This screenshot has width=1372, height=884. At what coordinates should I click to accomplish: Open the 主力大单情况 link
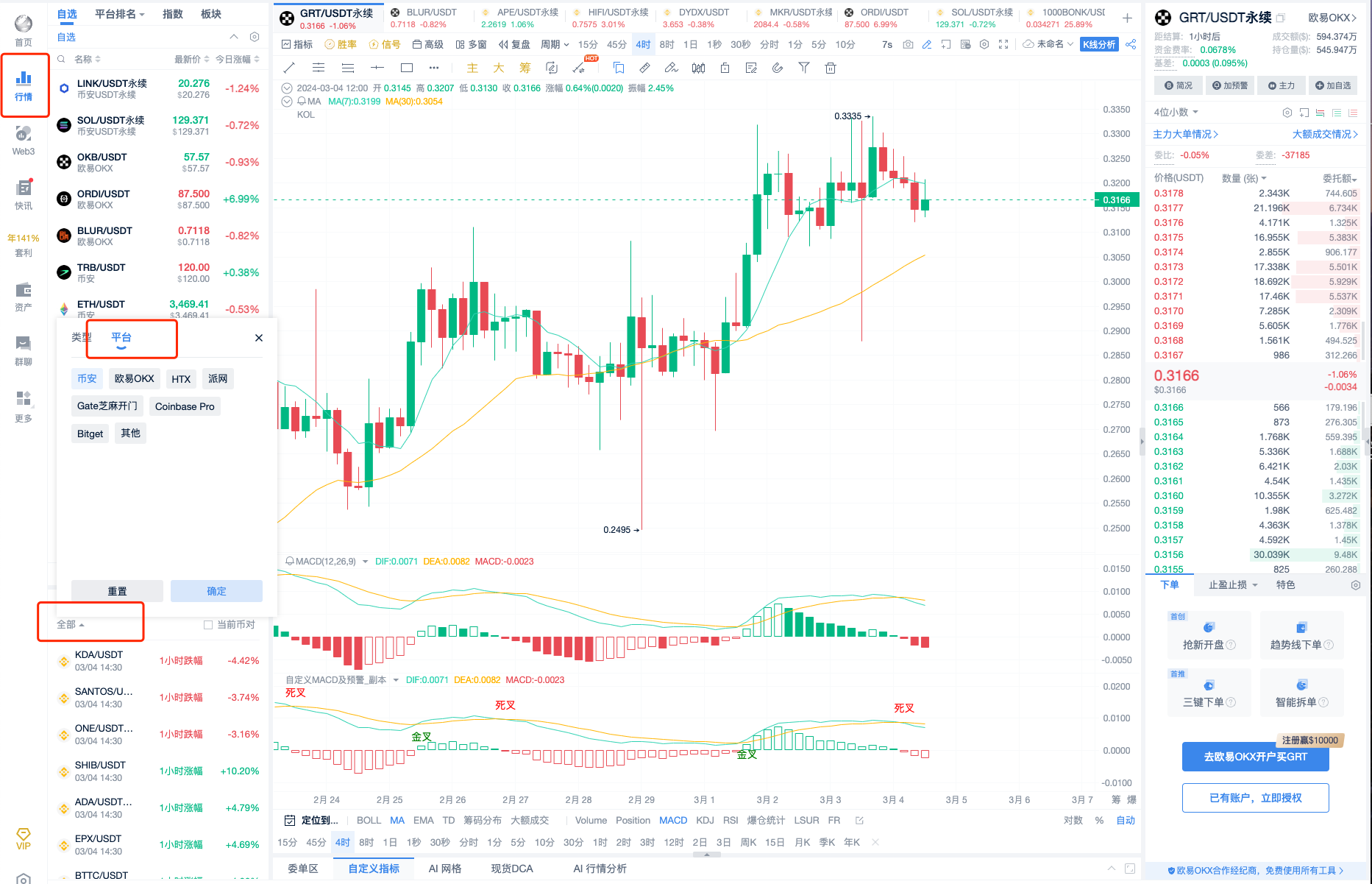pyautogui.click(x=1186, y=134)
